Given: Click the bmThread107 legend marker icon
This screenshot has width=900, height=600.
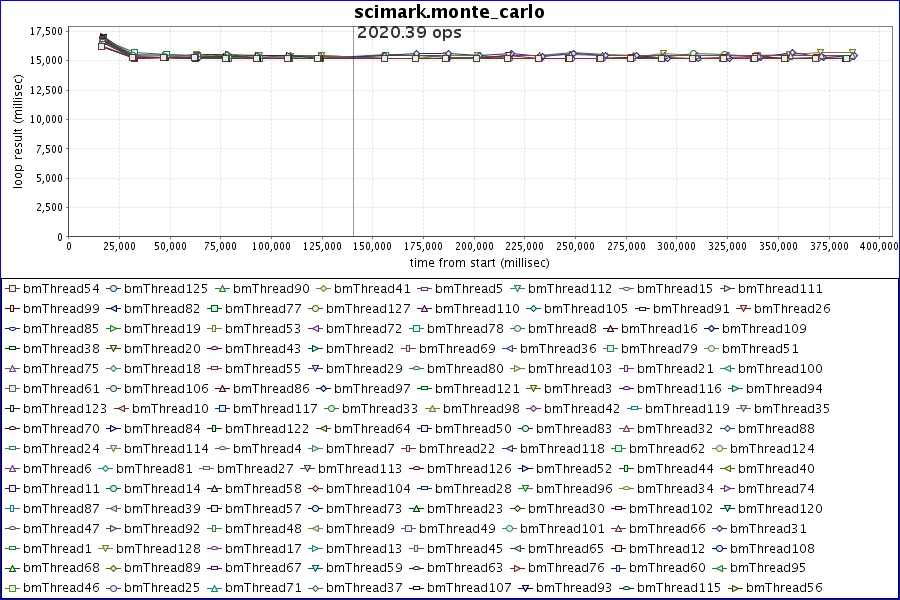Looking at the screenshot, I should tap(417, 588).
